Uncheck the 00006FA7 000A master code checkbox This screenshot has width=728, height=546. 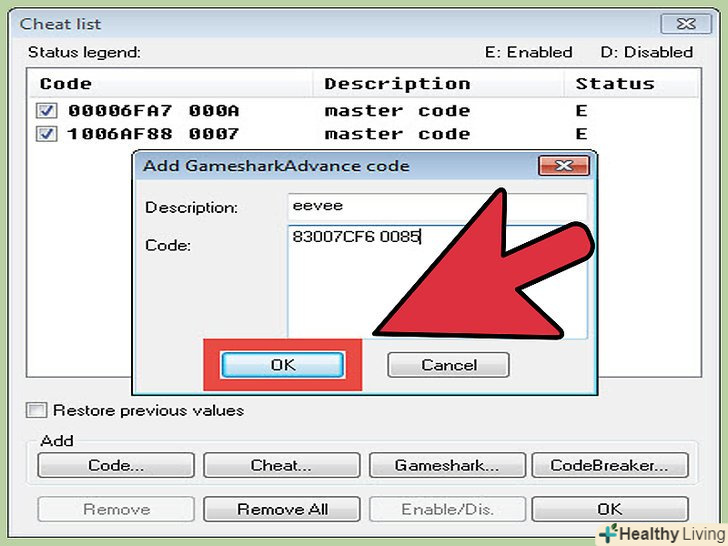coord(46,111)
